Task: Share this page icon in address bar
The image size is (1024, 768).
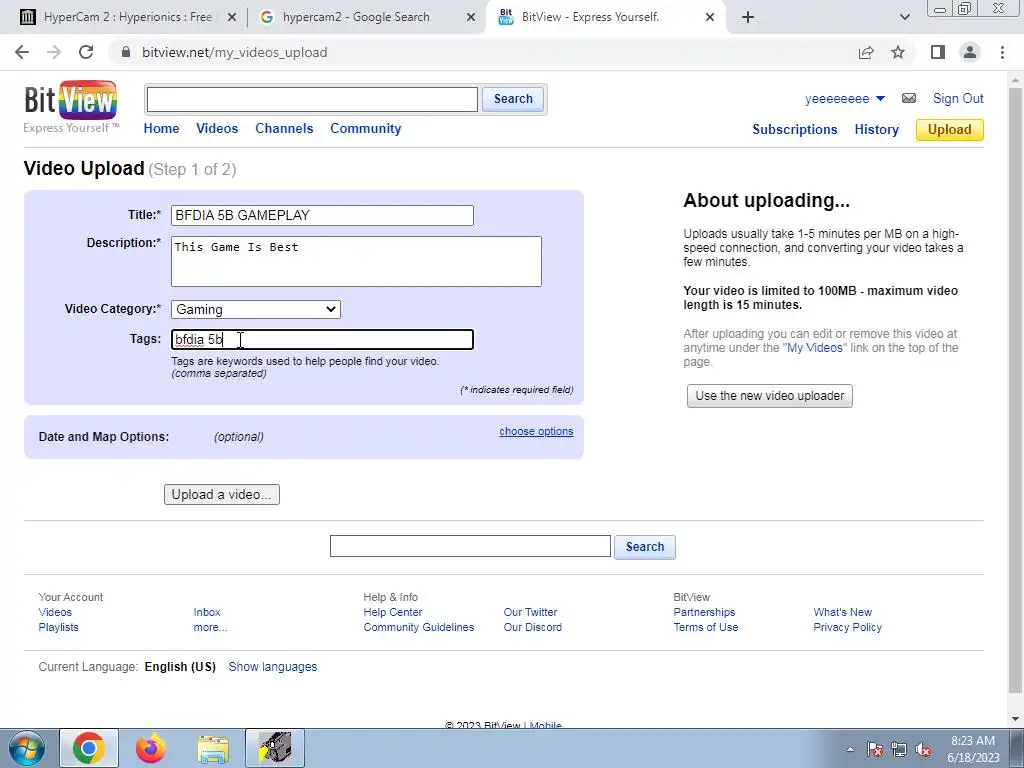Action: 866,52
